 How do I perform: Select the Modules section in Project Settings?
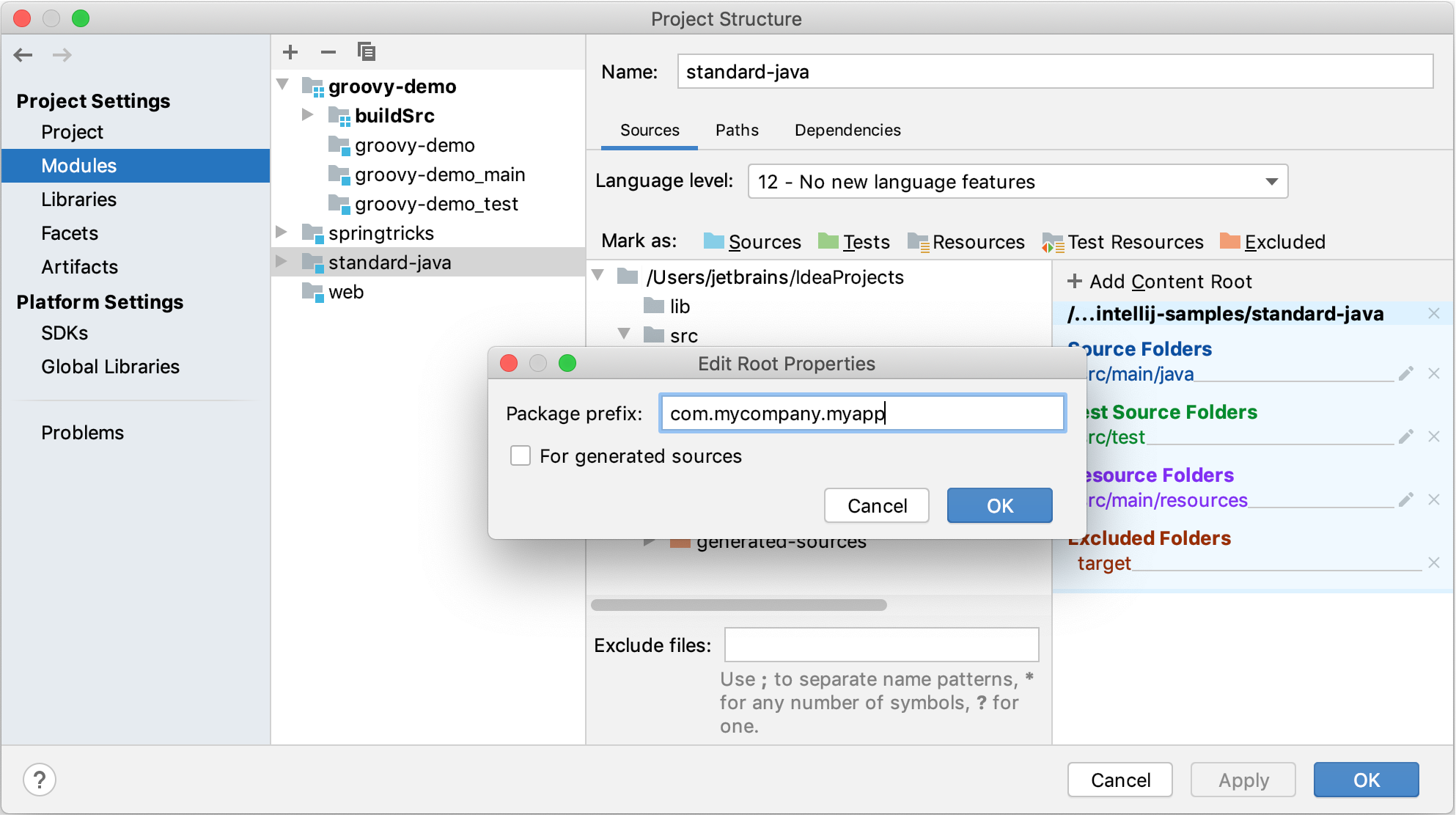coord(78,165)
